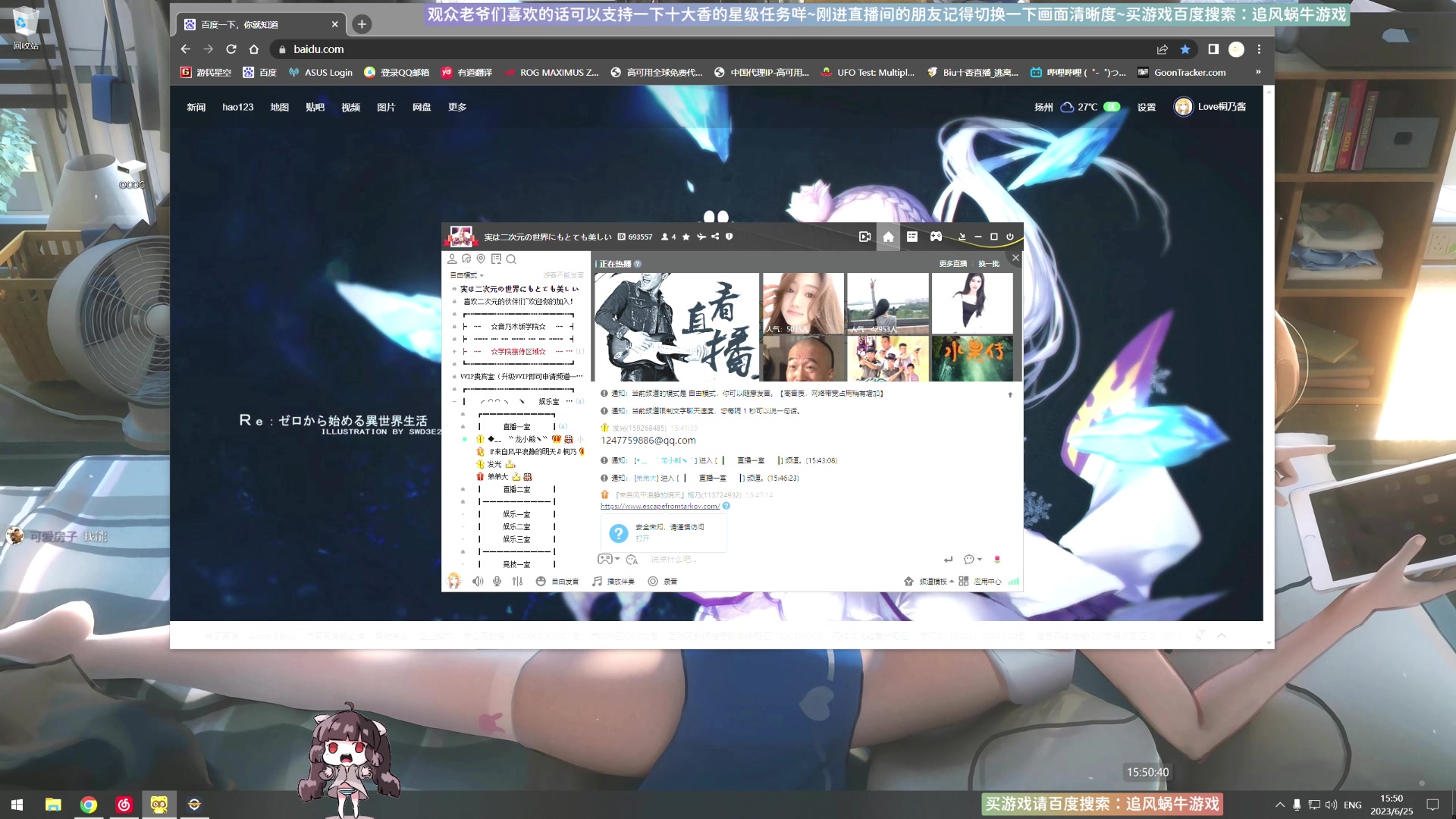The height and width of the screenshot is (819, 1456).
Task: Open the 贴吧 item in Baidu navigation
Action: 315,107
